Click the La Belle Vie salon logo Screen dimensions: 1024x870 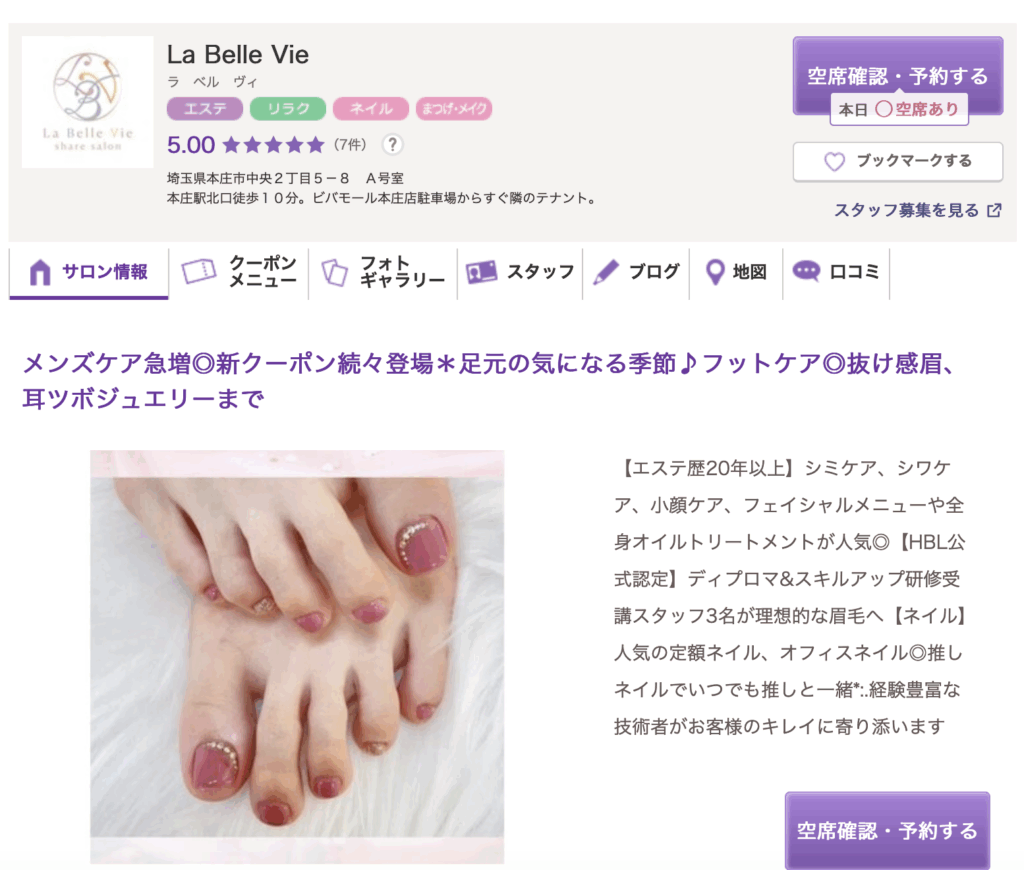click(x=88, y=102)
